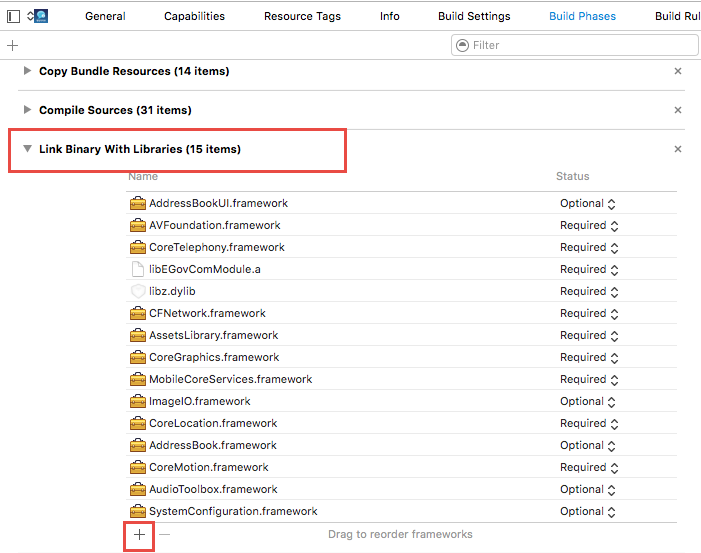Expand the Compile Sources section

click(x=26, y=110)
